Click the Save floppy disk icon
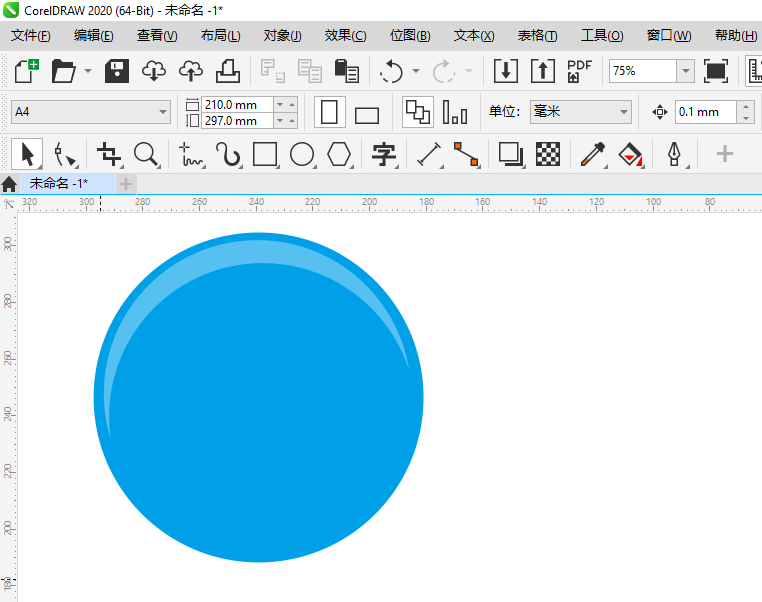 pyautogui.click(x=118, y=71)
